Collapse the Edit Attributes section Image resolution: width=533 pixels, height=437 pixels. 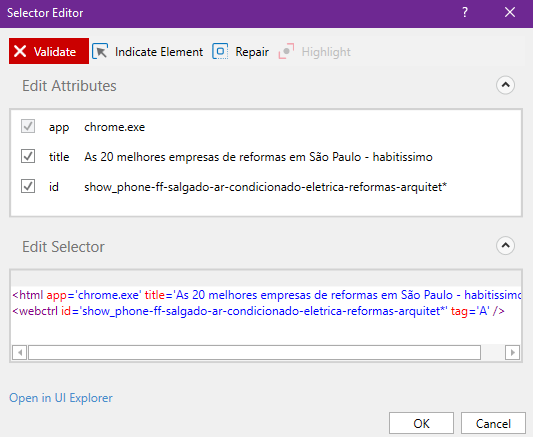pos(505,85)
